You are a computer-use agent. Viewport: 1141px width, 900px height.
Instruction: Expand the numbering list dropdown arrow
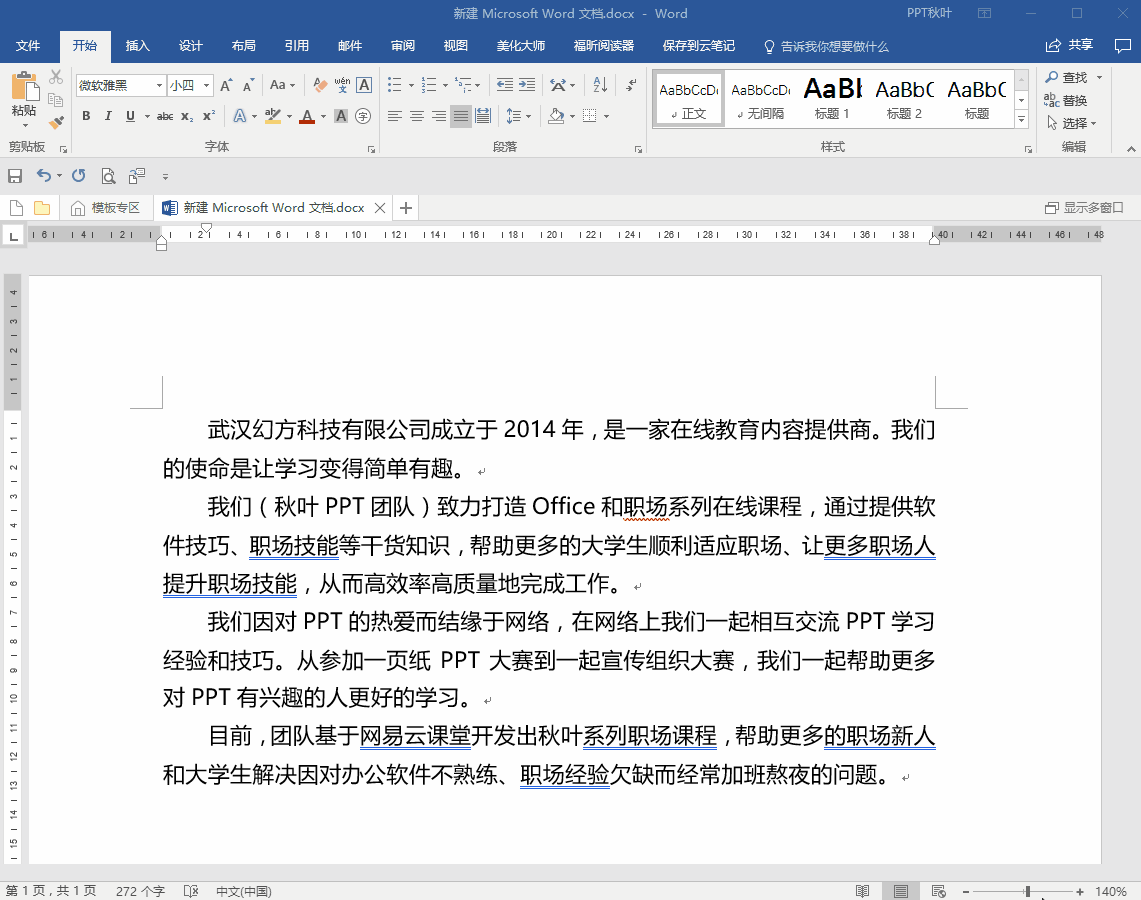click(x=445, y=86)
